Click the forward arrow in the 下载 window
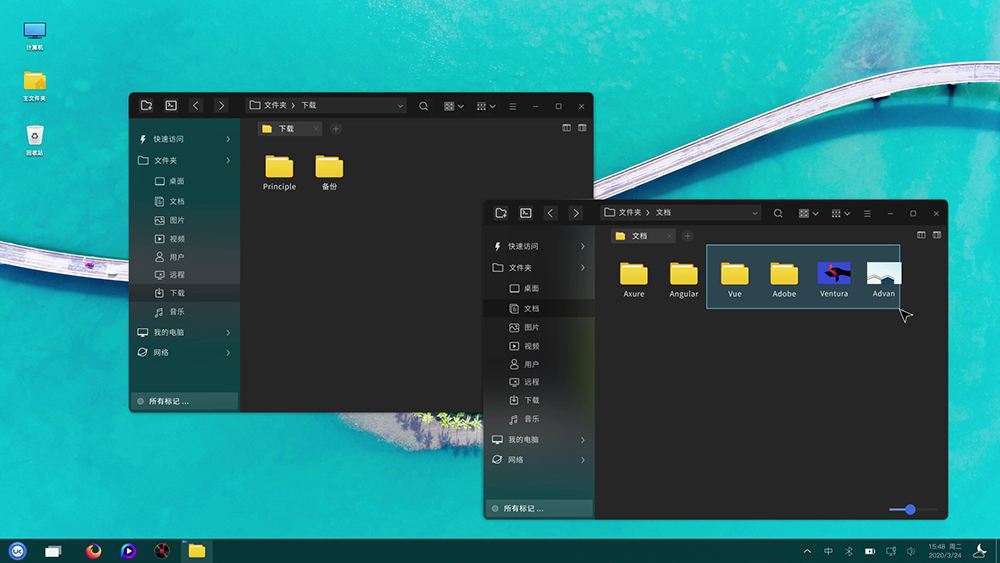The image size is (1000, 563). [x=221, y=106]
